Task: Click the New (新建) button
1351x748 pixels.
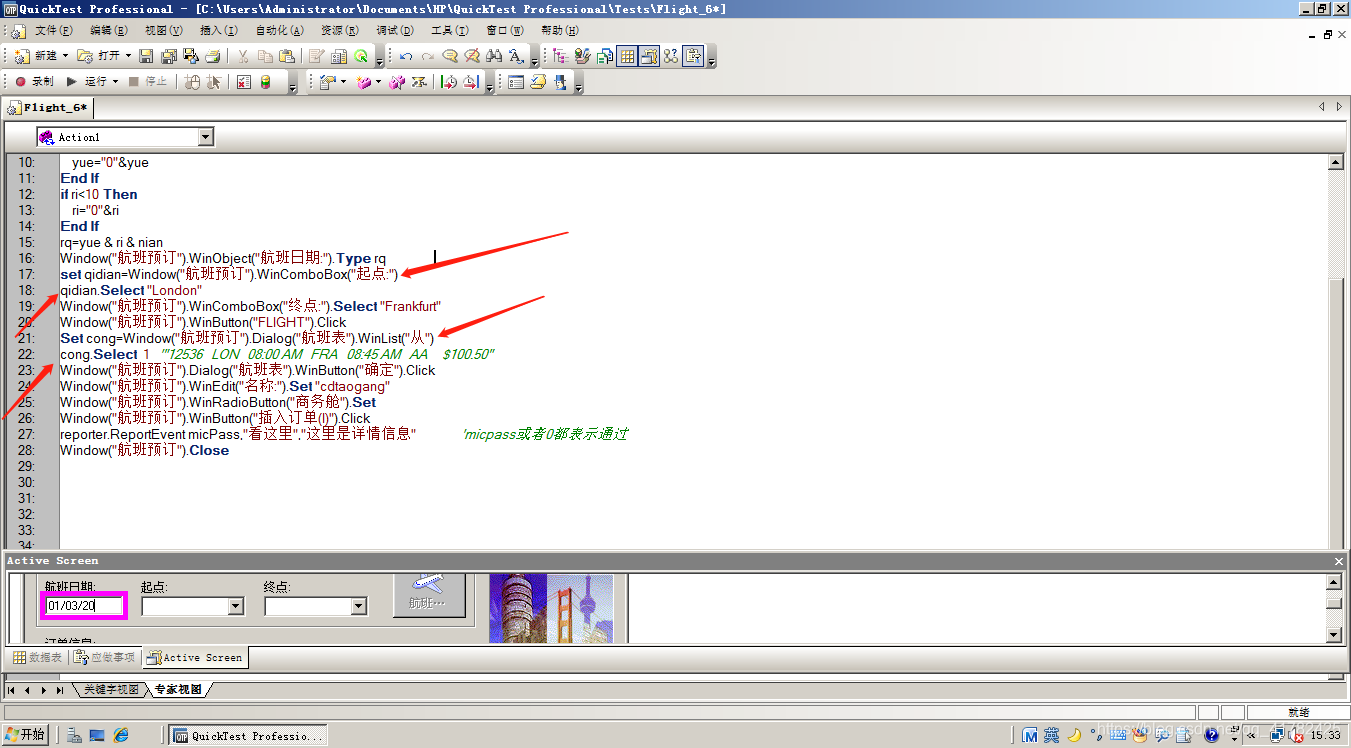Action: pos(36,56)
